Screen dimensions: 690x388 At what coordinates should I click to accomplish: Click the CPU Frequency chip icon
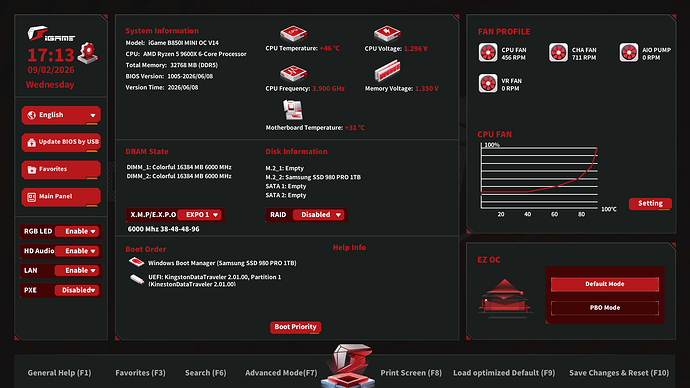pos(294,73)
